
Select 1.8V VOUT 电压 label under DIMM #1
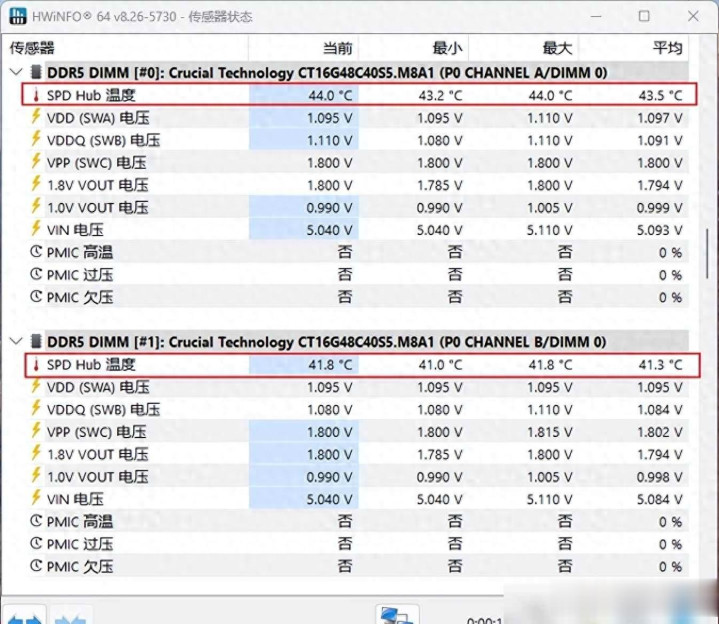(x=98, y=454)
